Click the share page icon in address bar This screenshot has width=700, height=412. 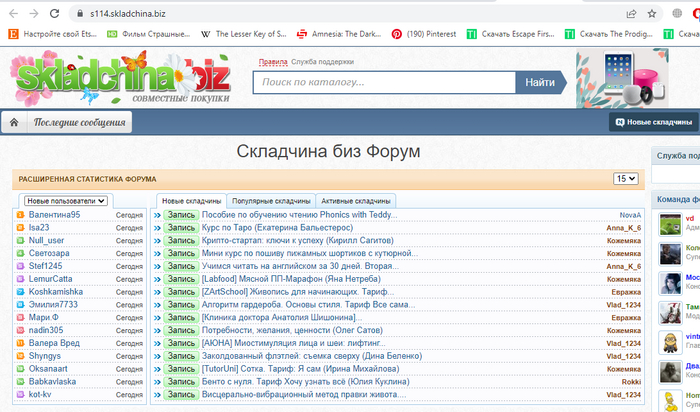[x=631, y=13]
